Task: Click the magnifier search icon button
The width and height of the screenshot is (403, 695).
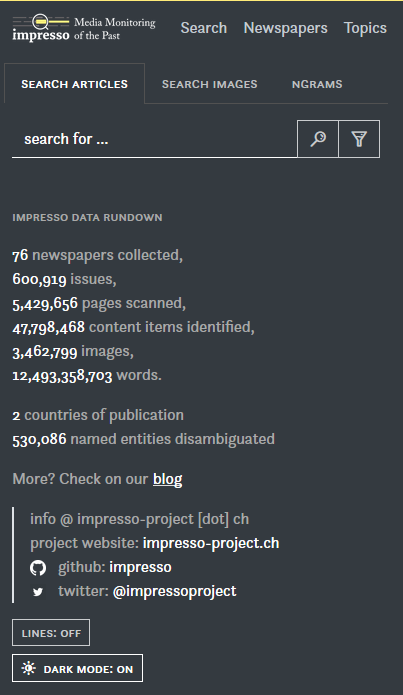Action: point(318,139)
